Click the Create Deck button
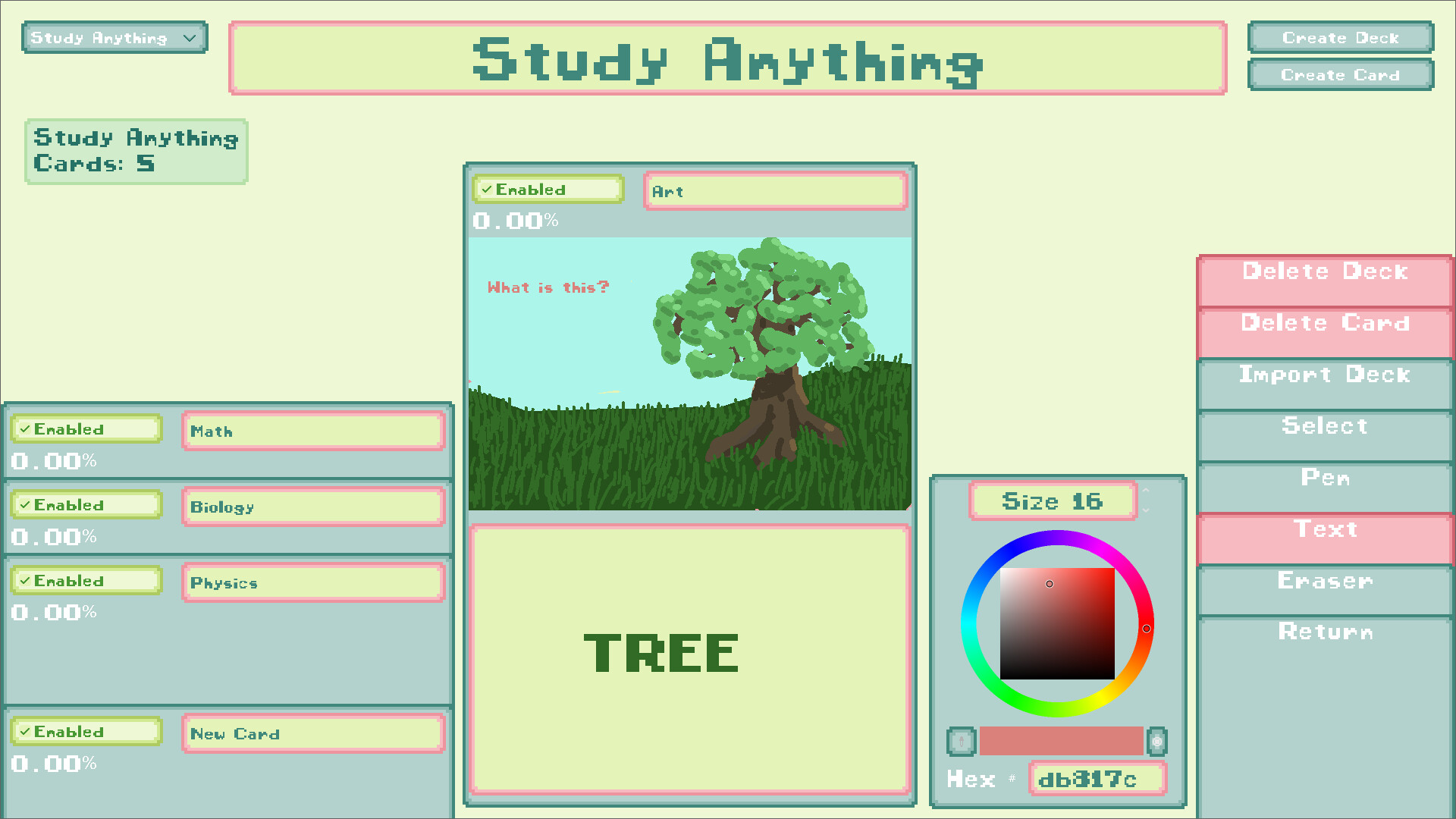 click(x=1340, y=38)
